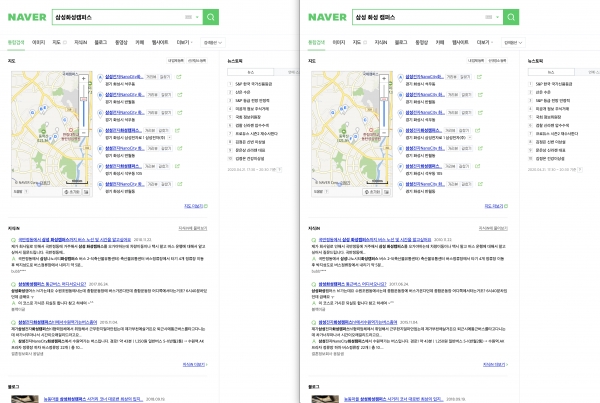This screenshot has height=403, width=600.
Task: Select the 뉴스 tab in left window's 뉴스토픽 box
Action: pos(251,72)
